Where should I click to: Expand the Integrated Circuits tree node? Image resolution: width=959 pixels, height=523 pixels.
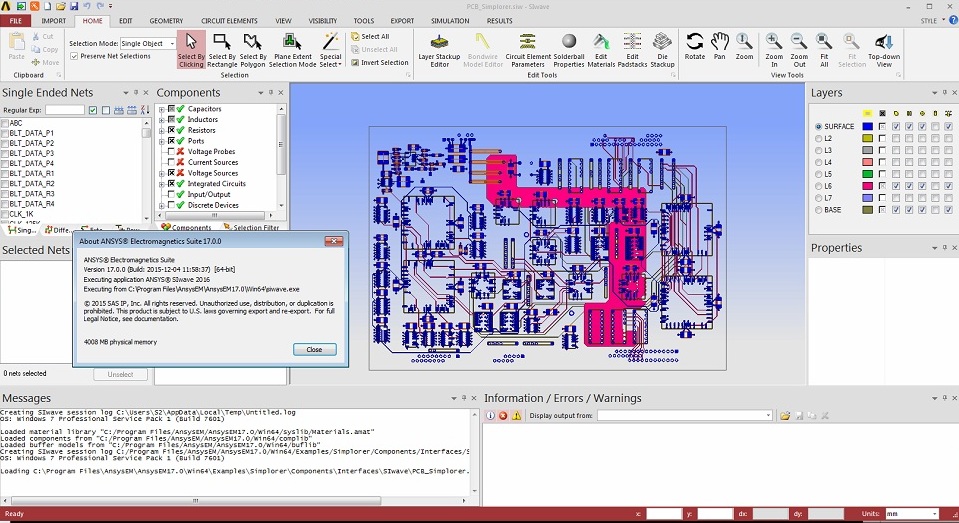(161, 184)
